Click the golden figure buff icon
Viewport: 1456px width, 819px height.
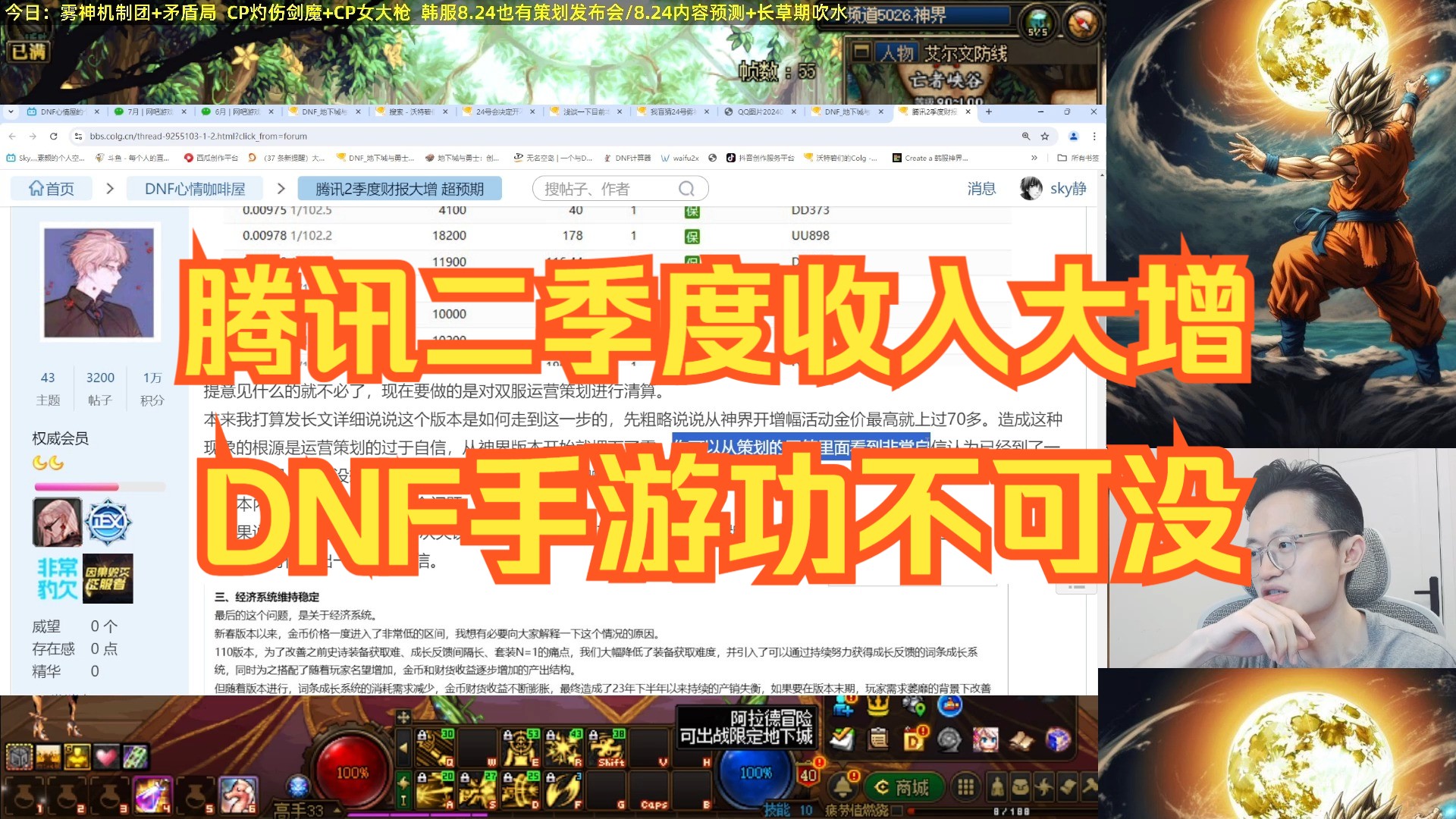pos(76,756)
